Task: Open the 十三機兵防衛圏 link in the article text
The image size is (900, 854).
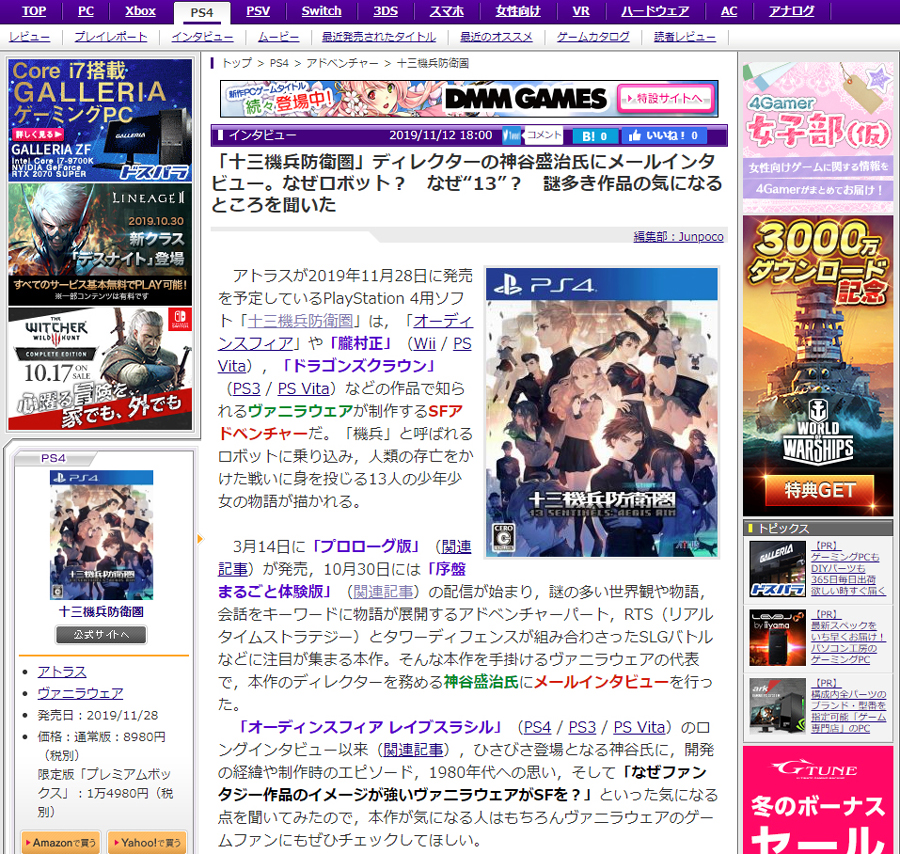Action: [304, 321]
